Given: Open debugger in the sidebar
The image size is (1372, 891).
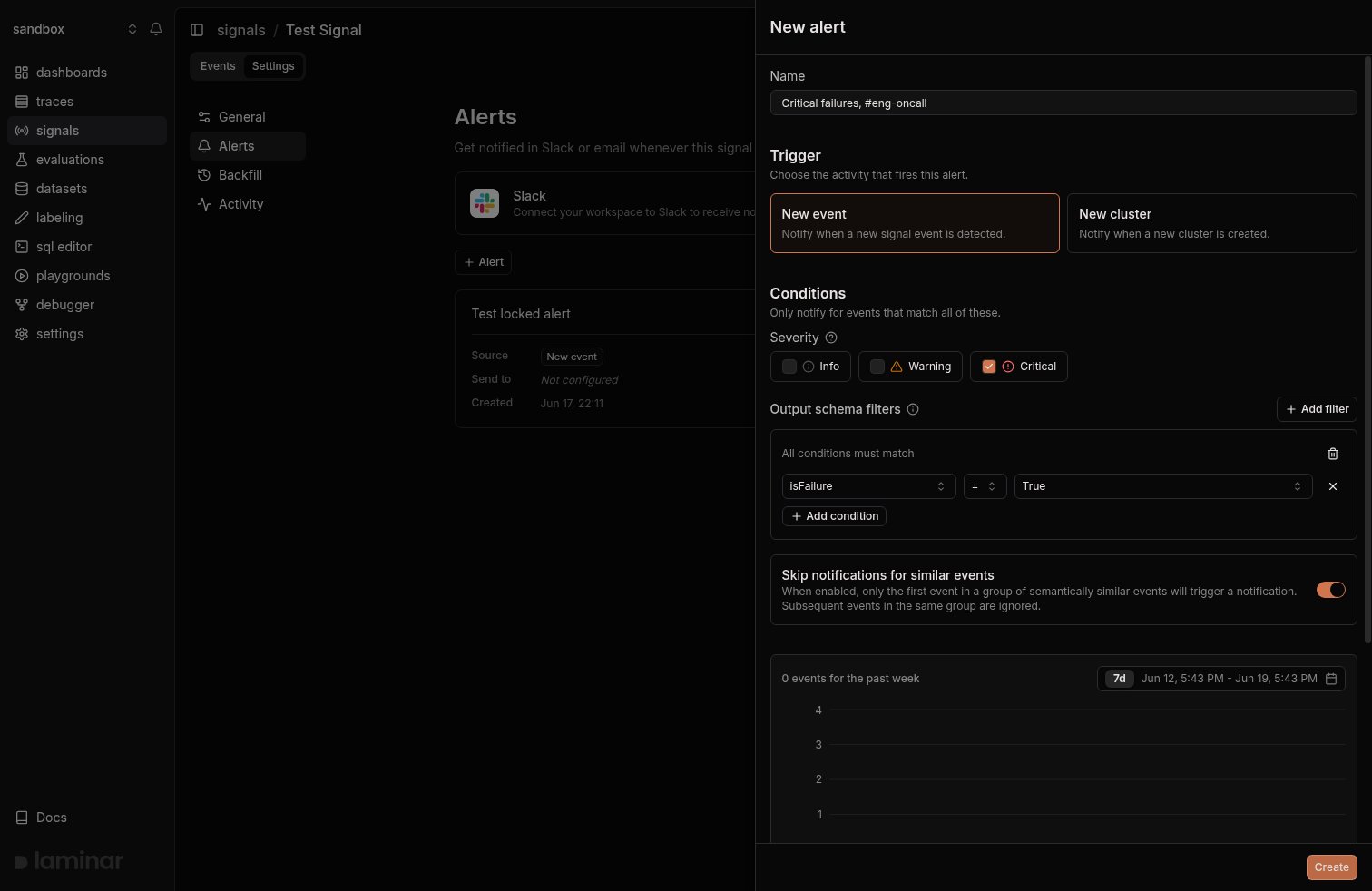Looking at the screenshot, I should tap(87, 305).
